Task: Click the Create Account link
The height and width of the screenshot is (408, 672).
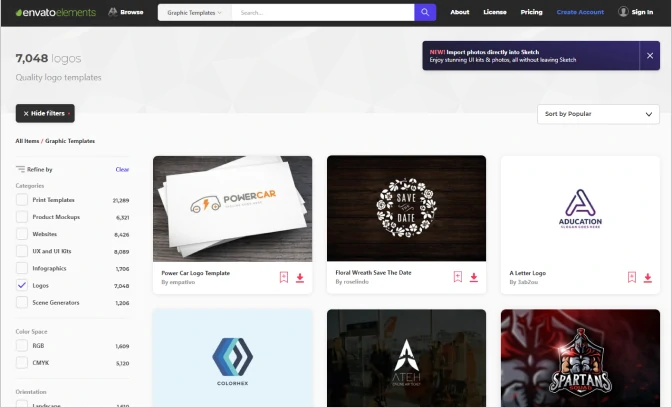Action: (580, 12)
